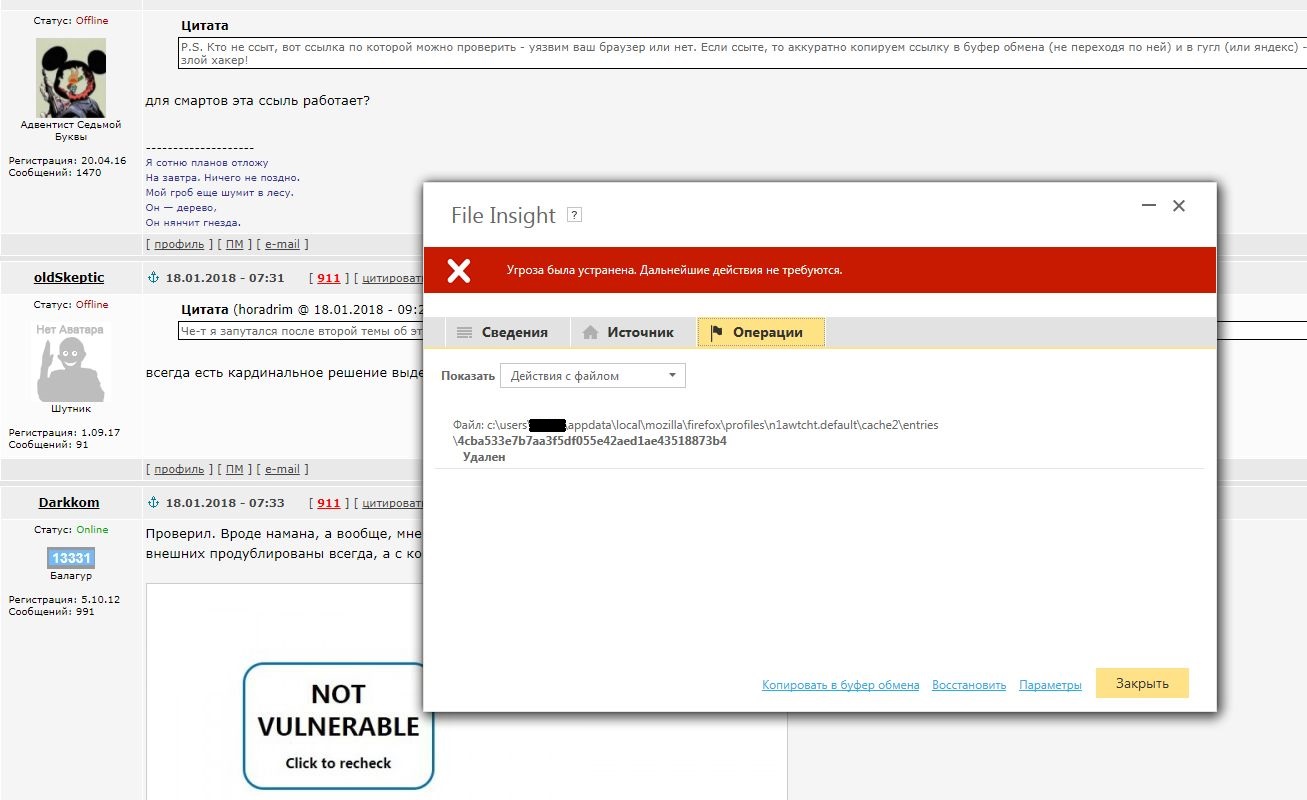
Task: Click the Удален status text
Action: pos(484,457)
